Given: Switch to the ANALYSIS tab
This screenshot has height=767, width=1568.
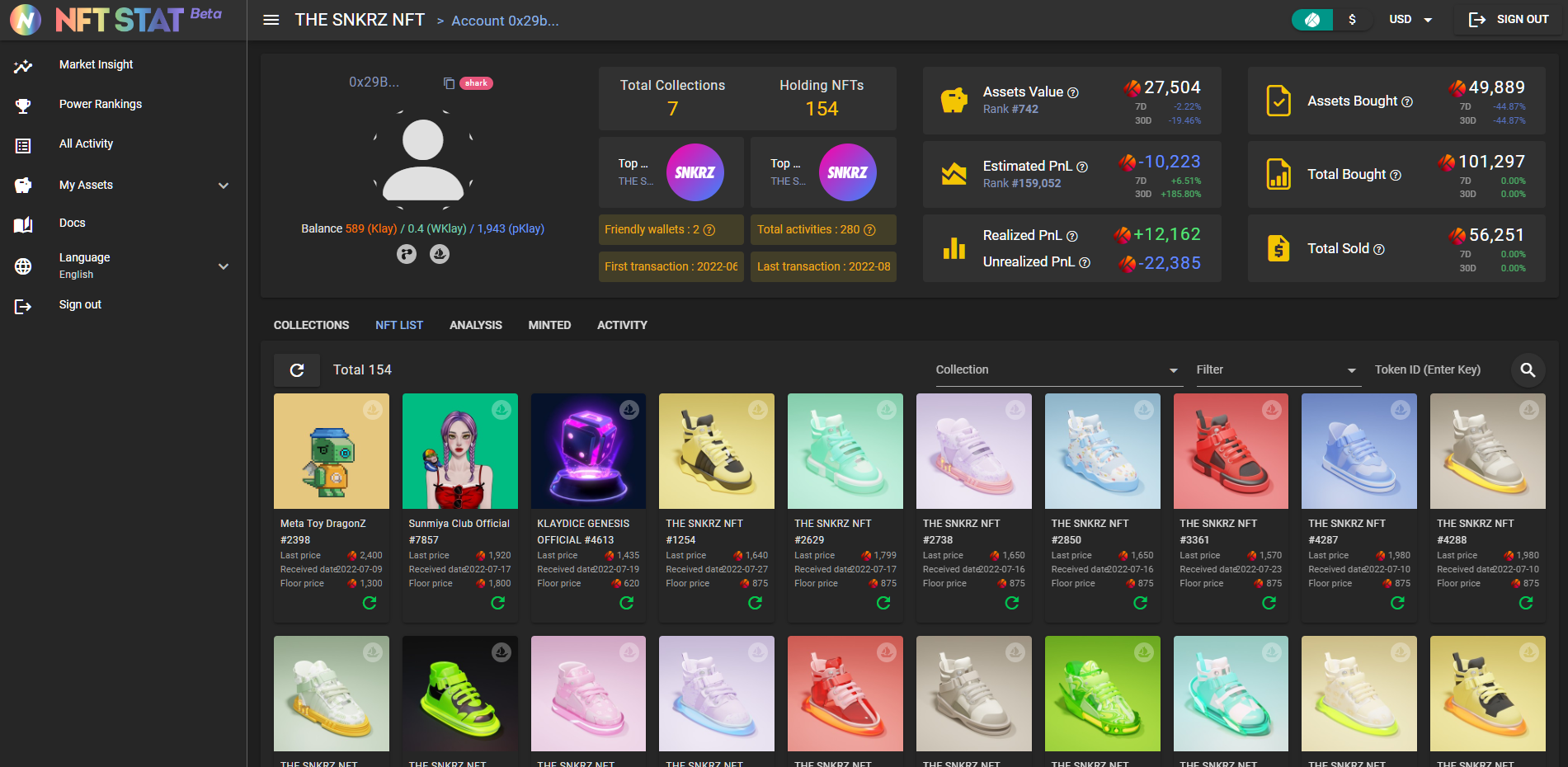Looking at the screenshot, I should point(475,325).
